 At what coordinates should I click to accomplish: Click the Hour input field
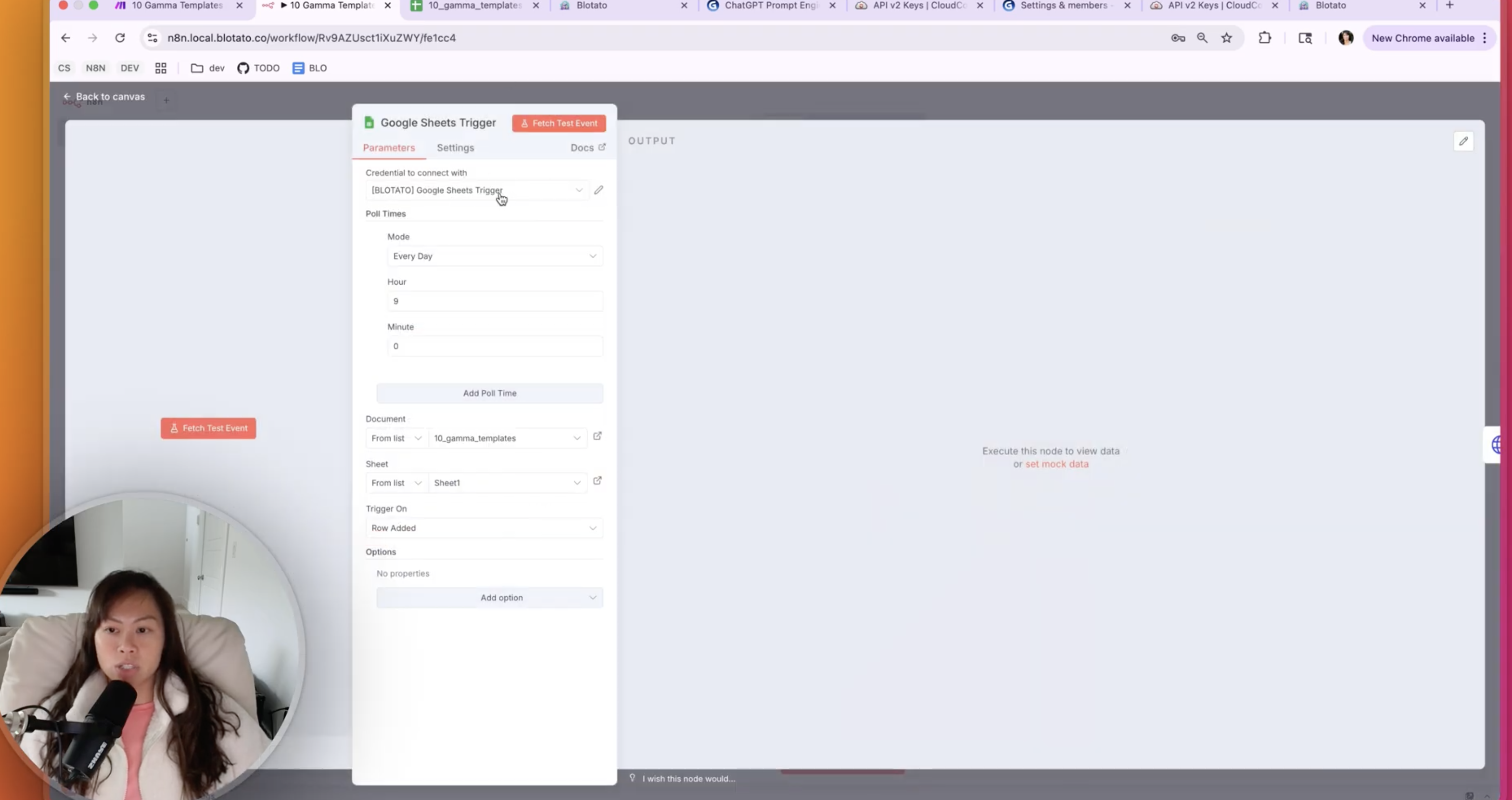pyautogui.click(x=495, y=301)
